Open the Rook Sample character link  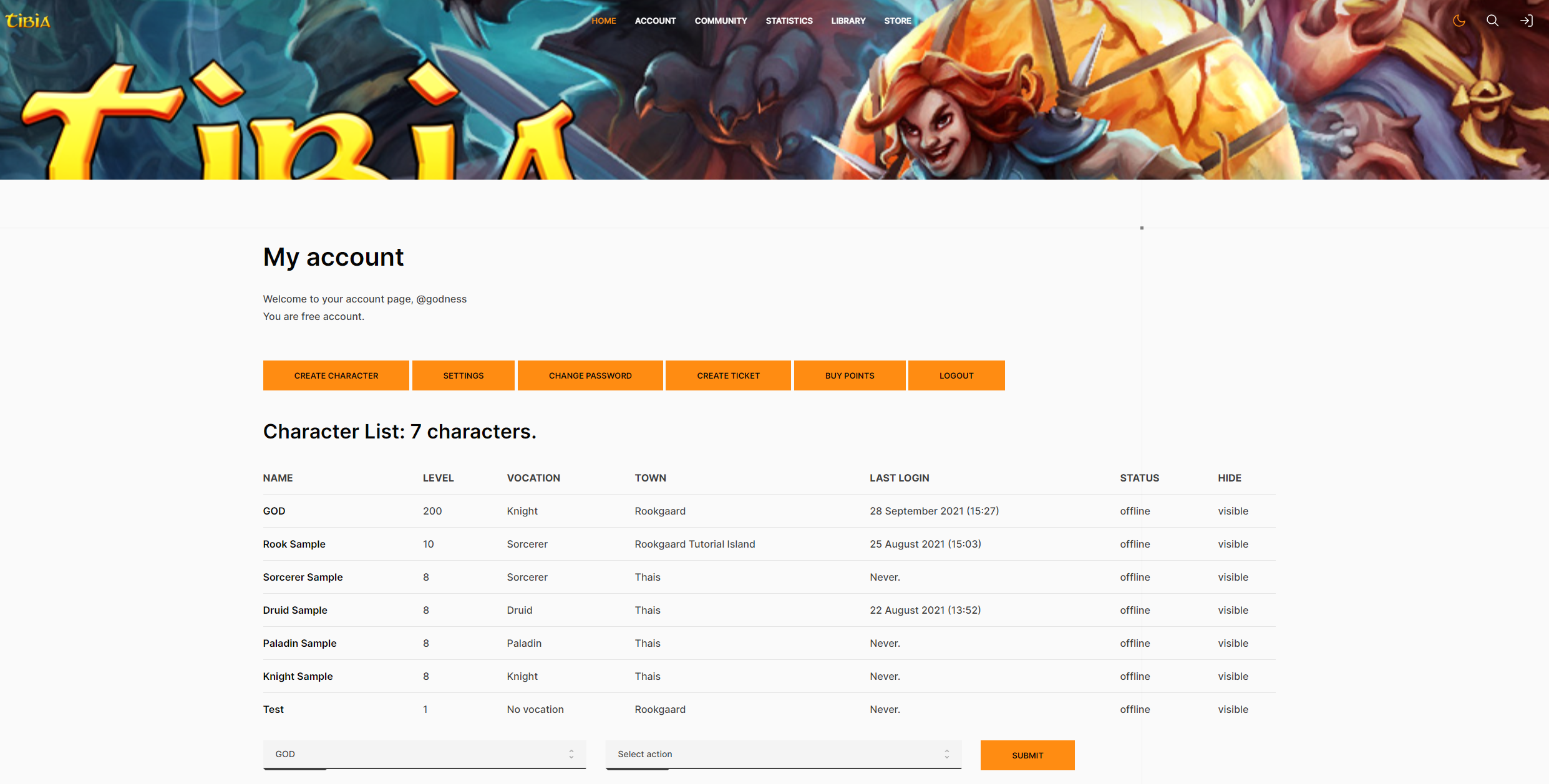tap(294, 544)
